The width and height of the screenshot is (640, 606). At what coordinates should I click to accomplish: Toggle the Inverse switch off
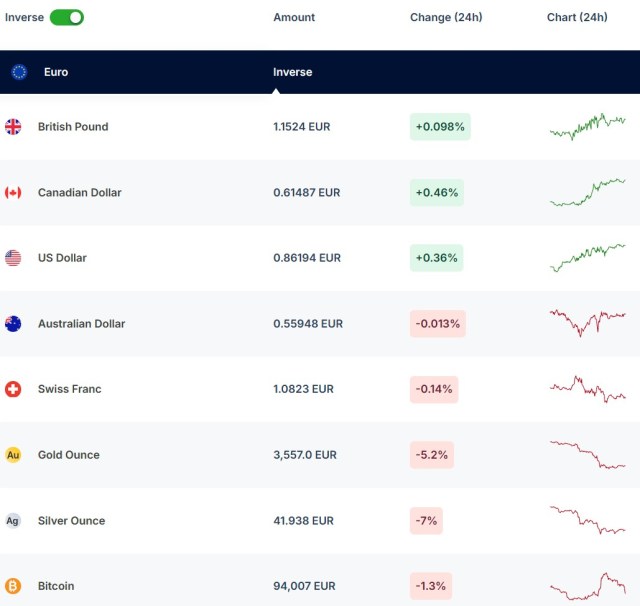pos(66,17)
